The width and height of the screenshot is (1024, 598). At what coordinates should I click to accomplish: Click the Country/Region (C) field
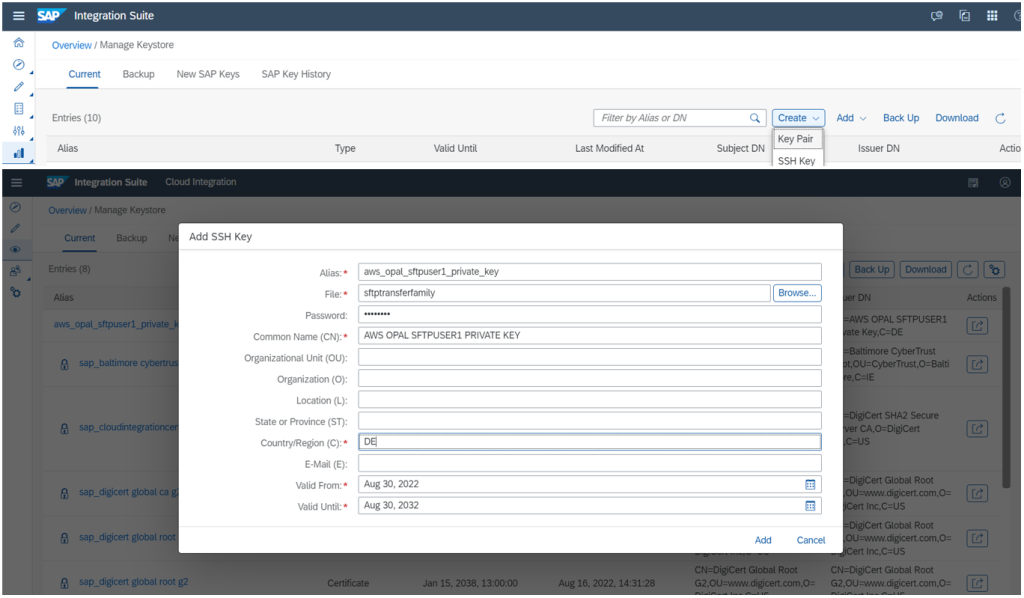590,442
